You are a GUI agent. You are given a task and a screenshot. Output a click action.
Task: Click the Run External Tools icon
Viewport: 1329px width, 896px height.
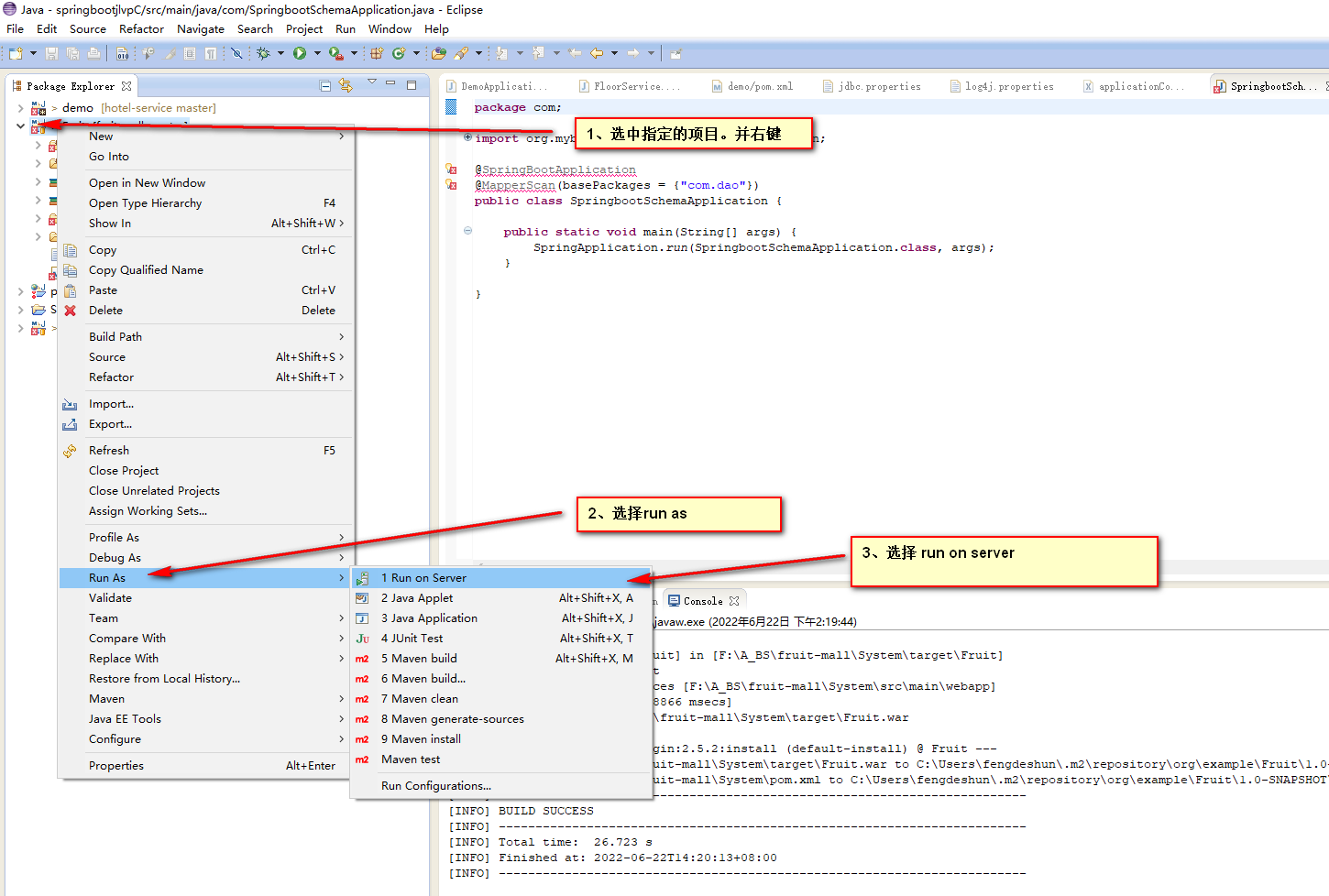click(336, 53)
